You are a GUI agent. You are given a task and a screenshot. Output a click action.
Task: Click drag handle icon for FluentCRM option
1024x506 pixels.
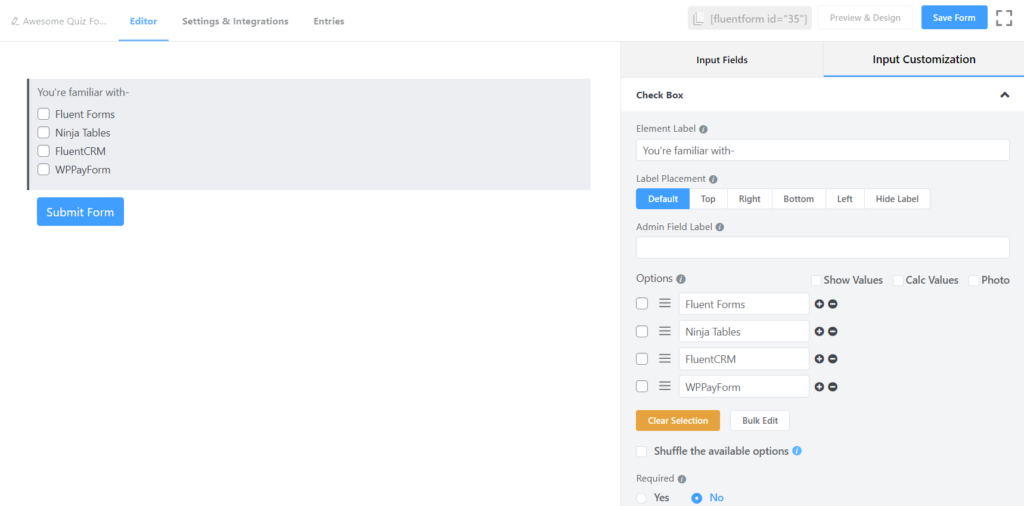(665, 358)
